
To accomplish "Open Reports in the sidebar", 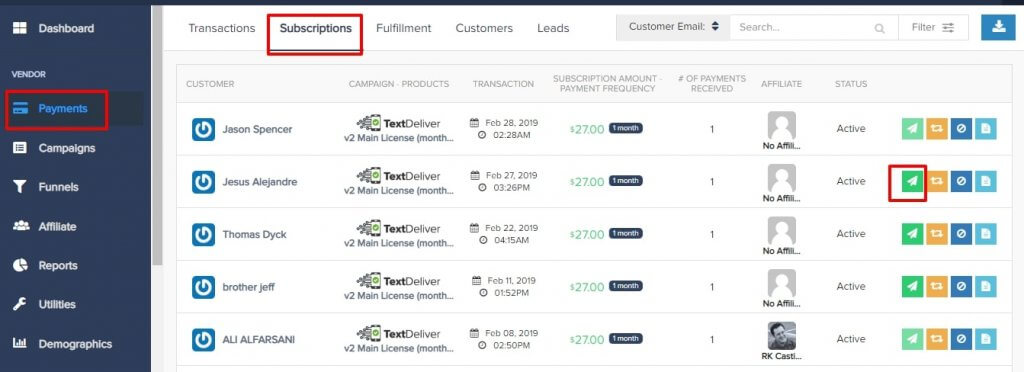I will (x=46, y=266).
